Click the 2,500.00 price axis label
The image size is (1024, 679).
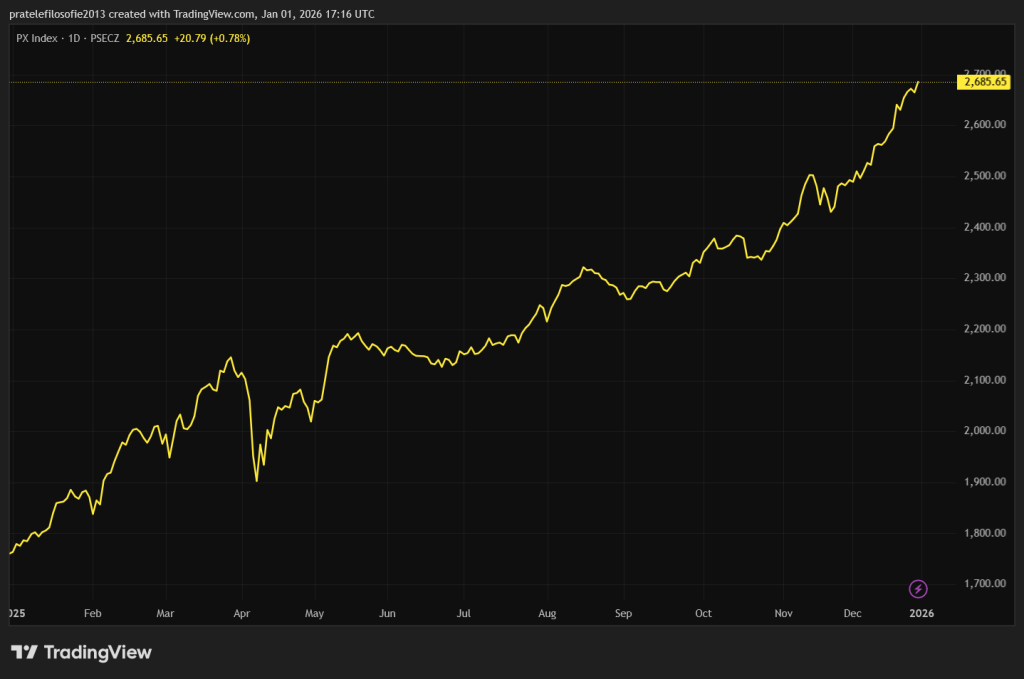pyautogui.click(x=984, y=176)
